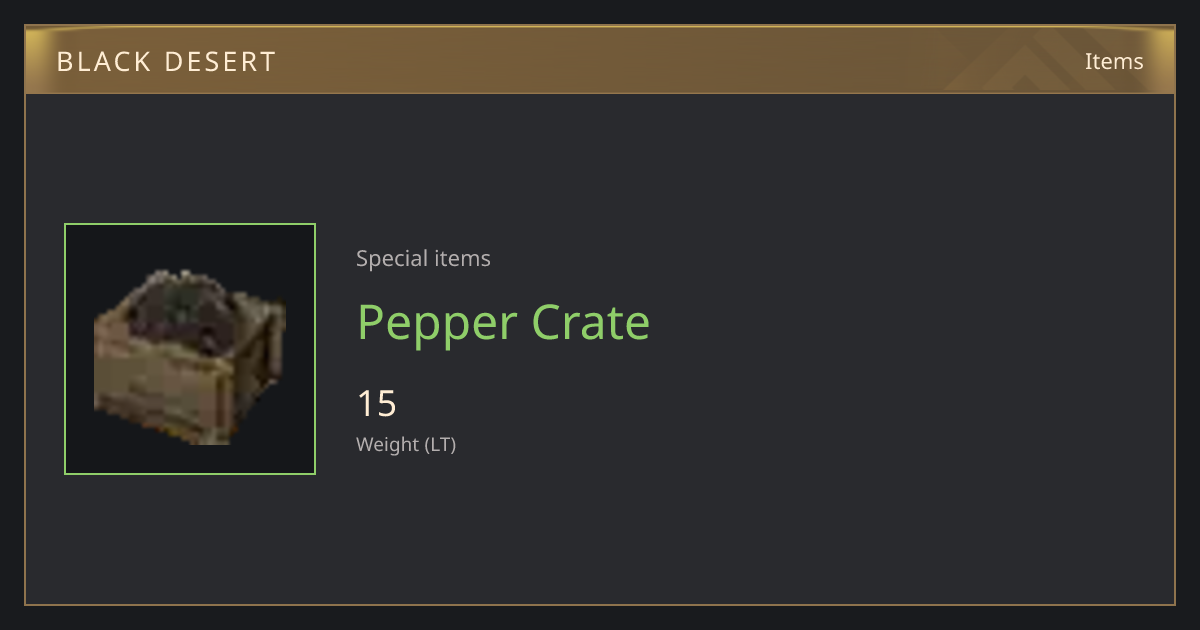Click the word Pepper in the item name
Viewport: 1200px width, 630px height.
(437, 324)
